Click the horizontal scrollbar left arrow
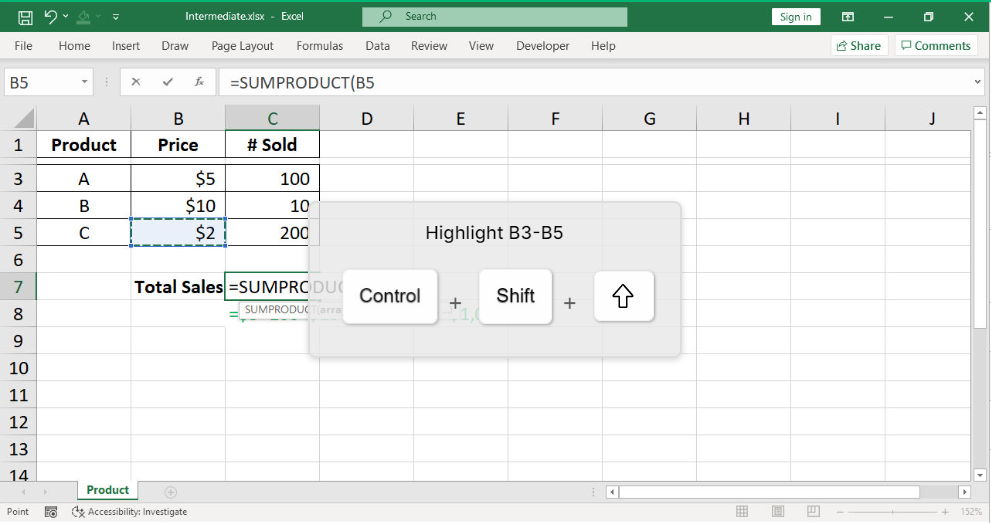 [x=612, y=491]
